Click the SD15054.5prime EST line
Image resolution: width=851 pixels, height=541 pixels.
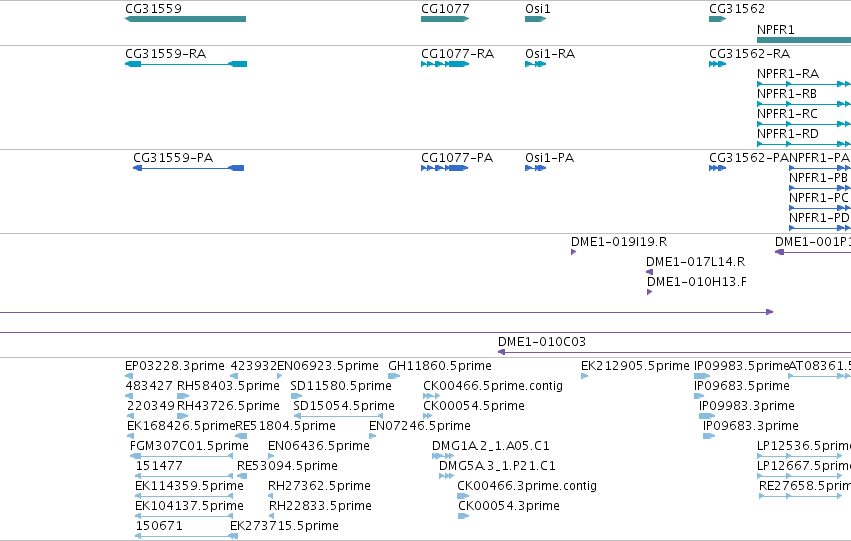339,416
